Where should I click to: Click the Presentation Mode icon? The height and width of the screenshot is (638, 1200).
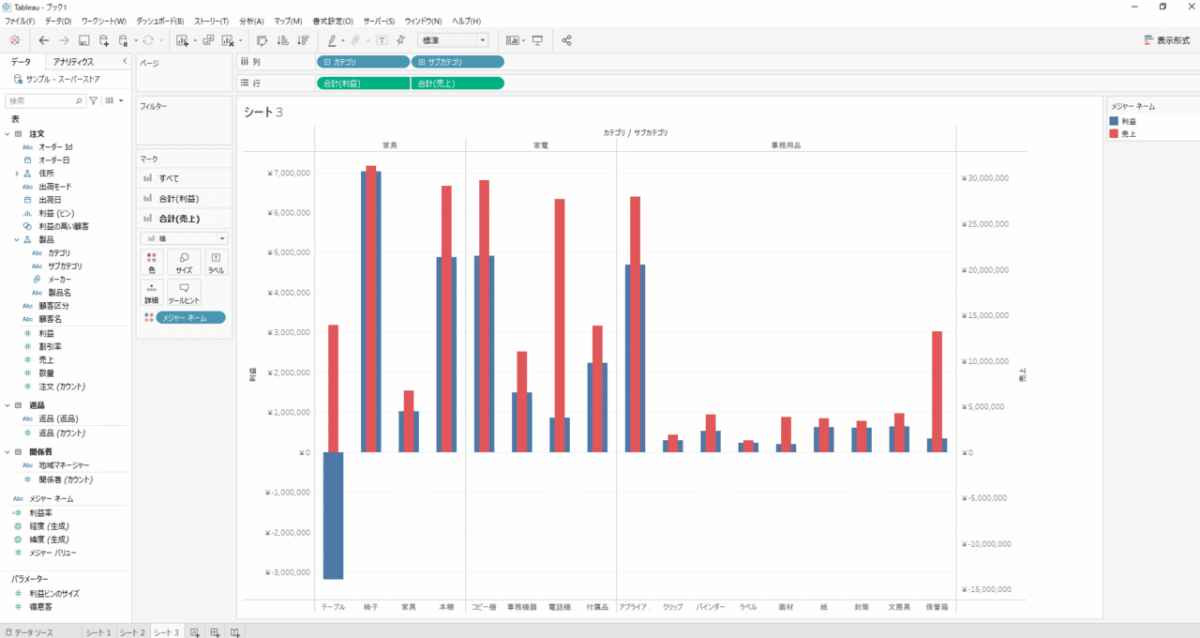[x=538, y=40]
